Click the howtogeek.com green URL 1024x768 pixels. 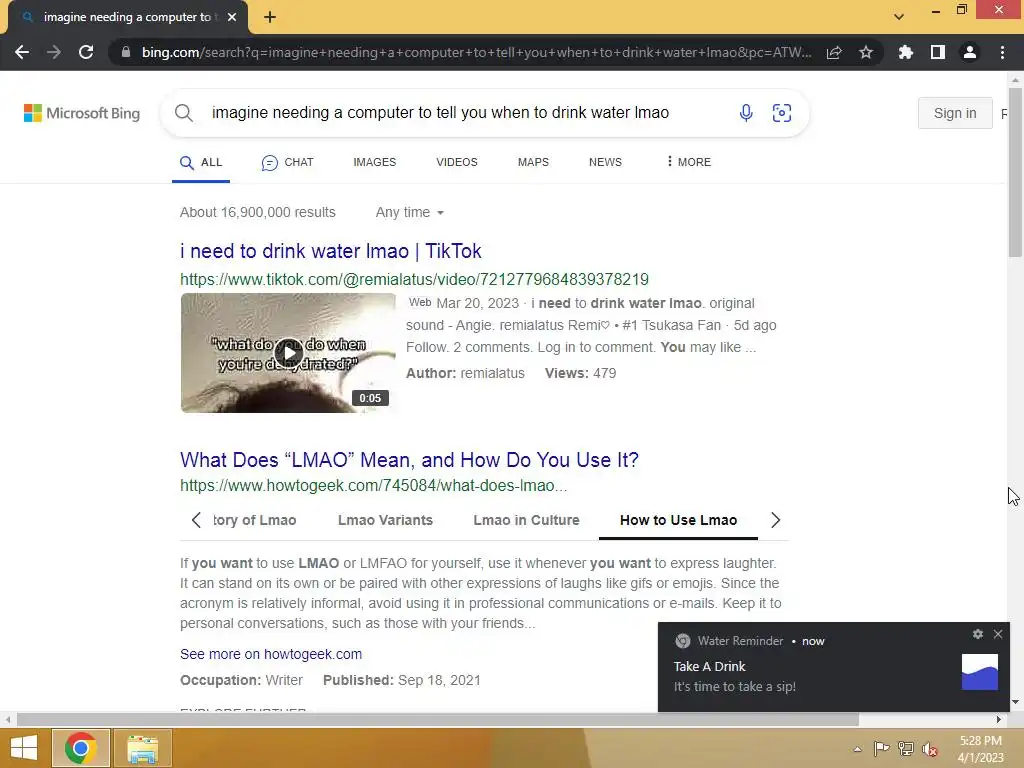[x=373, y=486]
